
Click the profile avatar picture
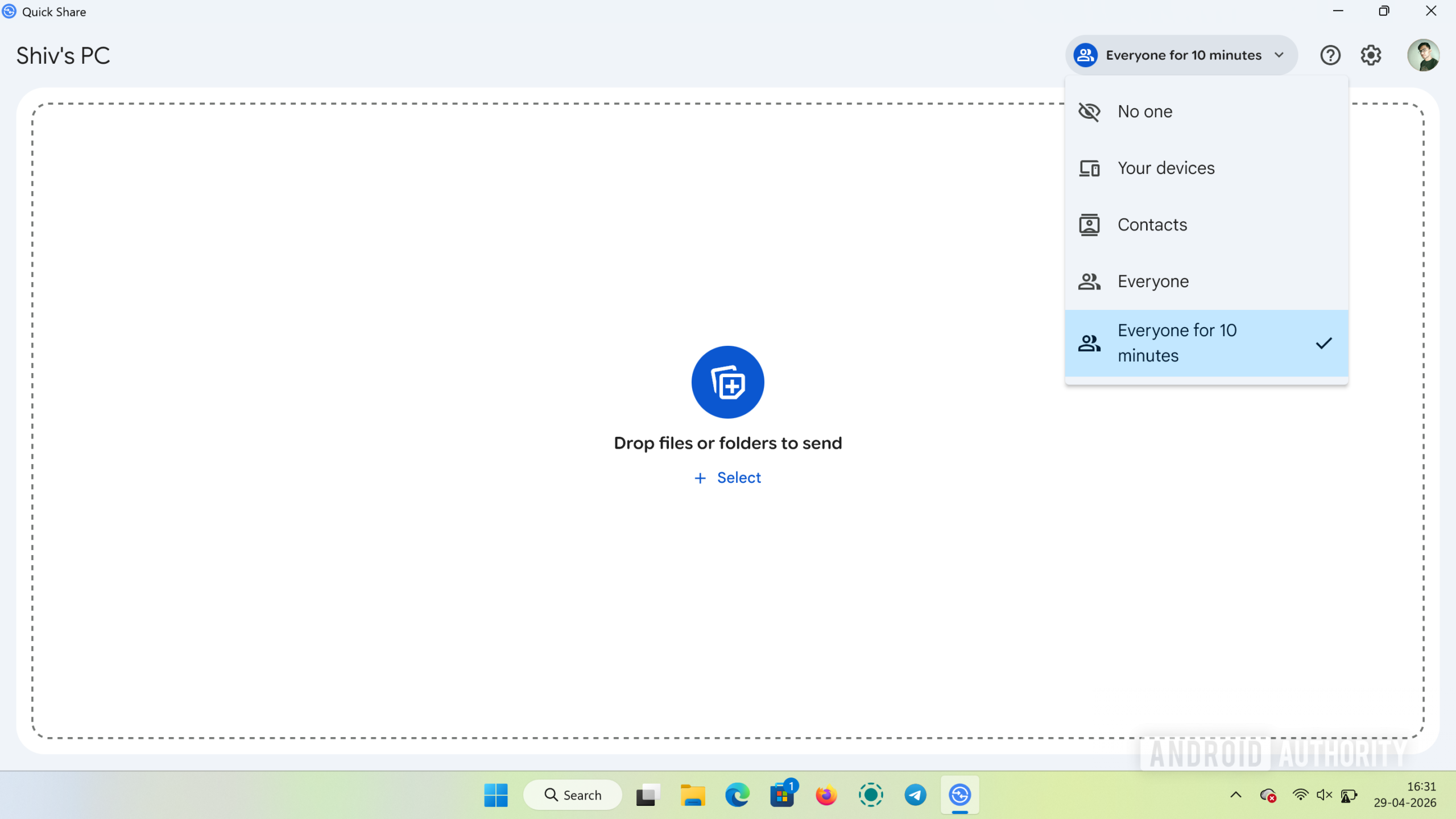click(1424, 55)
